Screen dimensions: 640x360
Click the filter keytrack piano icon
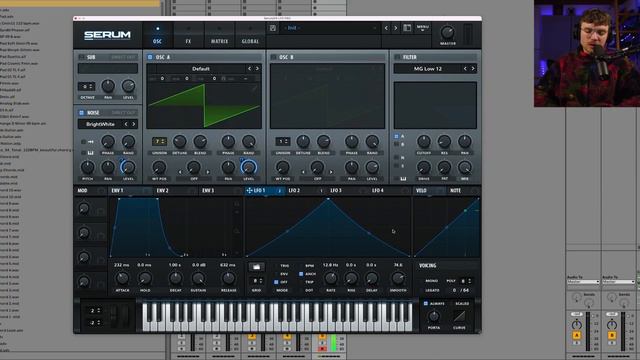[x=403, y=179]
